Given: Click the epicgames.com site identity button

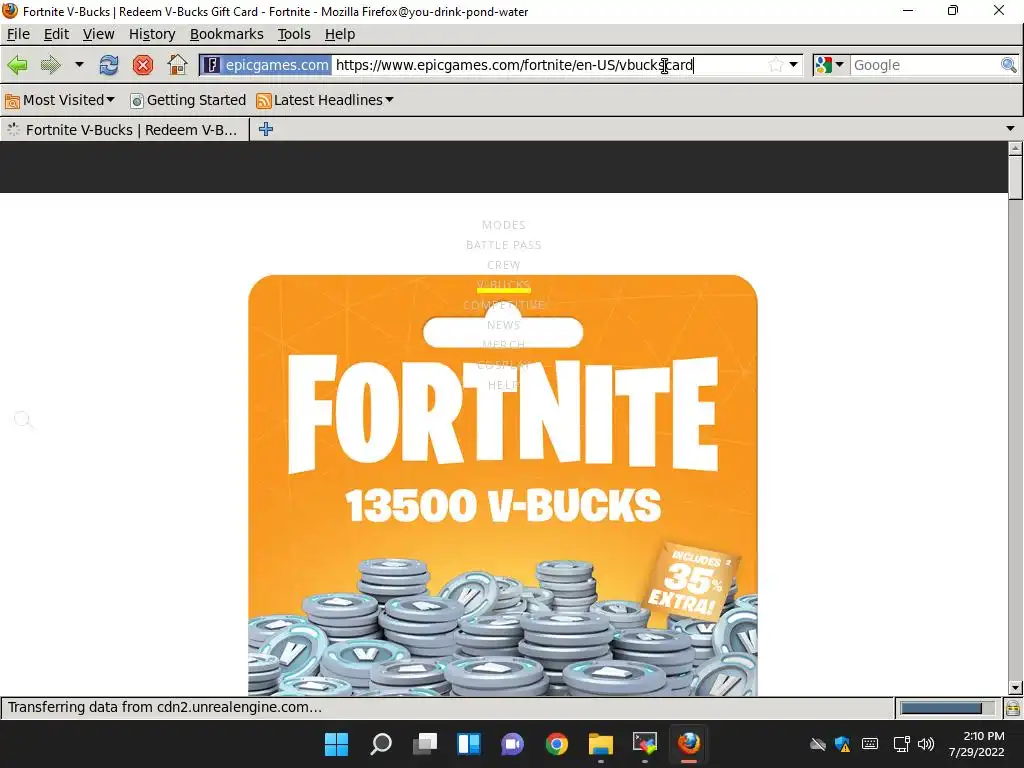Looking at the screenshot, I should click(266, 65).
